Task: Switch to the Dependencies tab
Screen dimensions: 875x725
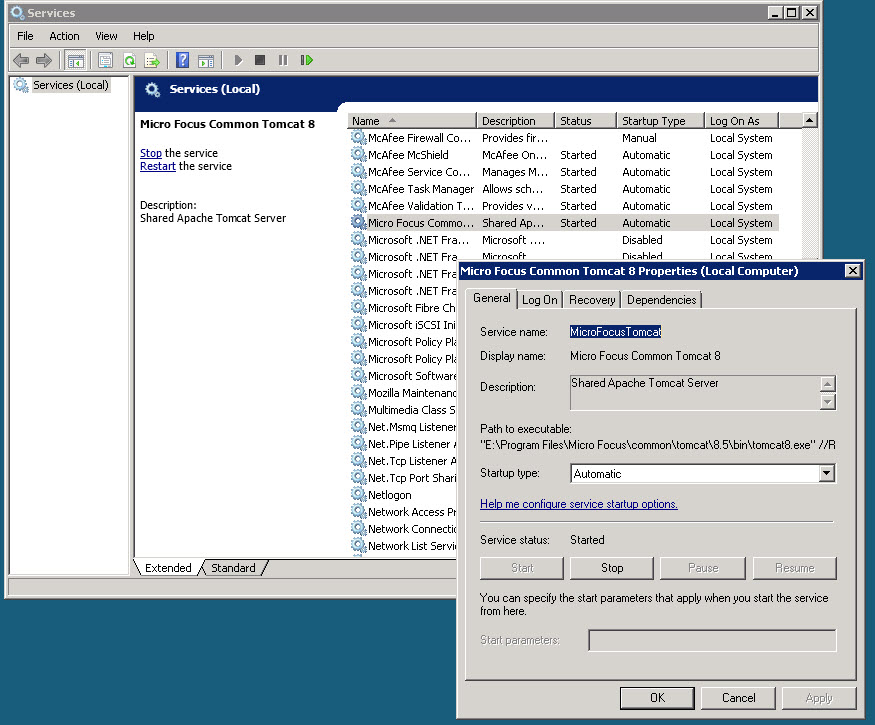Action: [661, 300]
